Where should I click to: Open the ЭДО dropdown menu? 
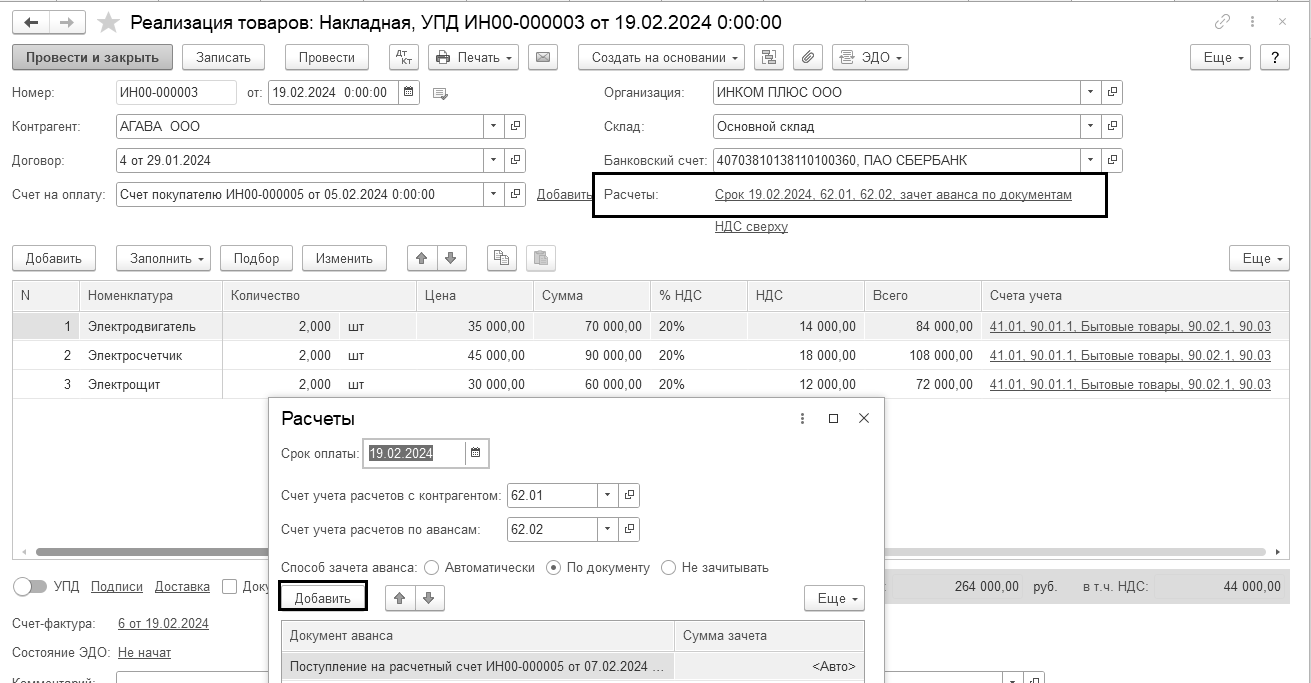click(870, 57)
